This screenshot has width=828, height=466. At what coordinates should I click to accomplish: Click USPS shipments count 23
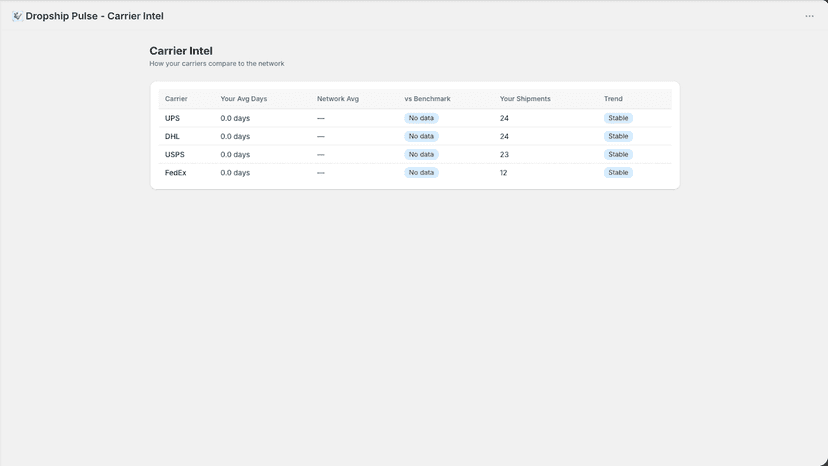point(504,155)
